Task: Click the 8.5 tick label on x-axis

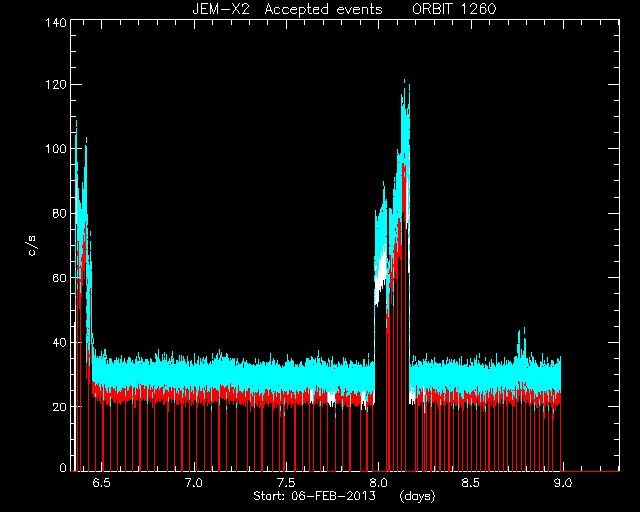Action: pos(470,483)
